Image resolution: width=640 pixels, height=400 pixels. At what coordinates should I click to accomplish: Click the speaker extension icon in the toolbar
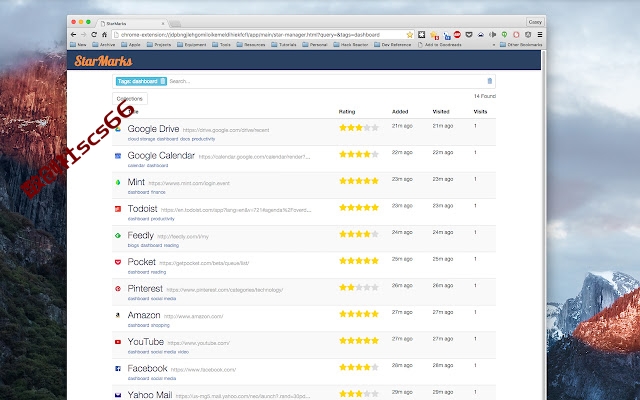[x=493, y=35]
